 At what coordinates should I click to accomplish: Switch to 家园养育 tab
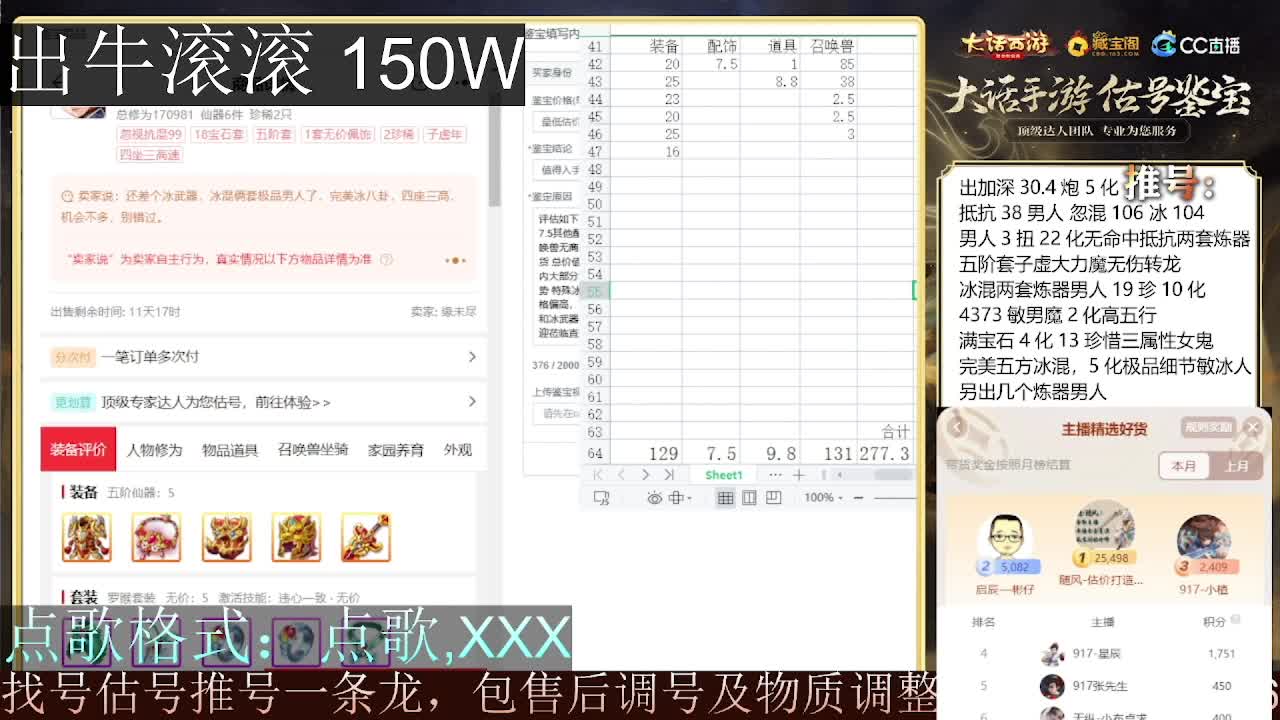pyautogui.click(x=396, y=450)
